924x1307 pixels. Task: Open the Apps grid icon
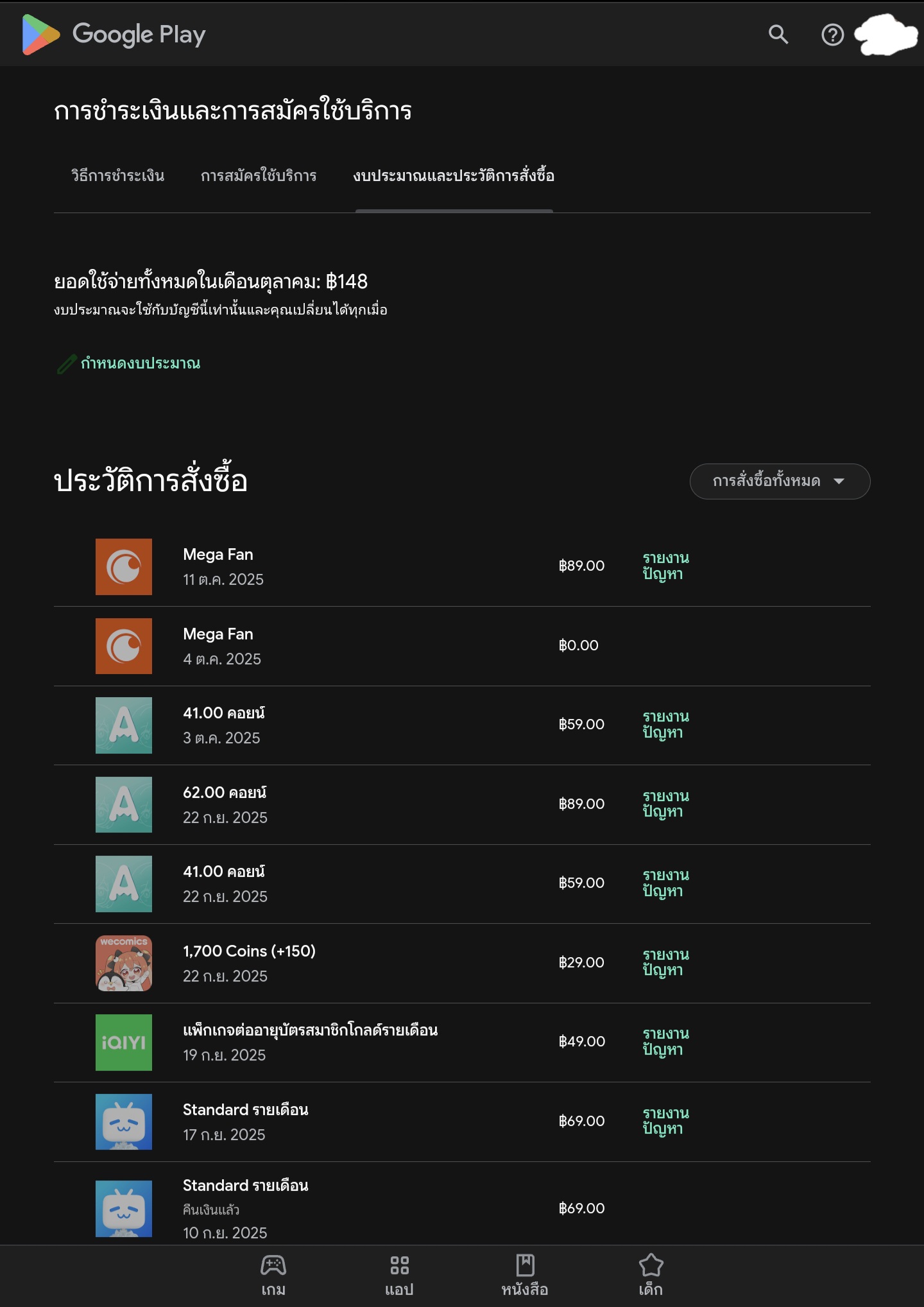[399, 1266]
